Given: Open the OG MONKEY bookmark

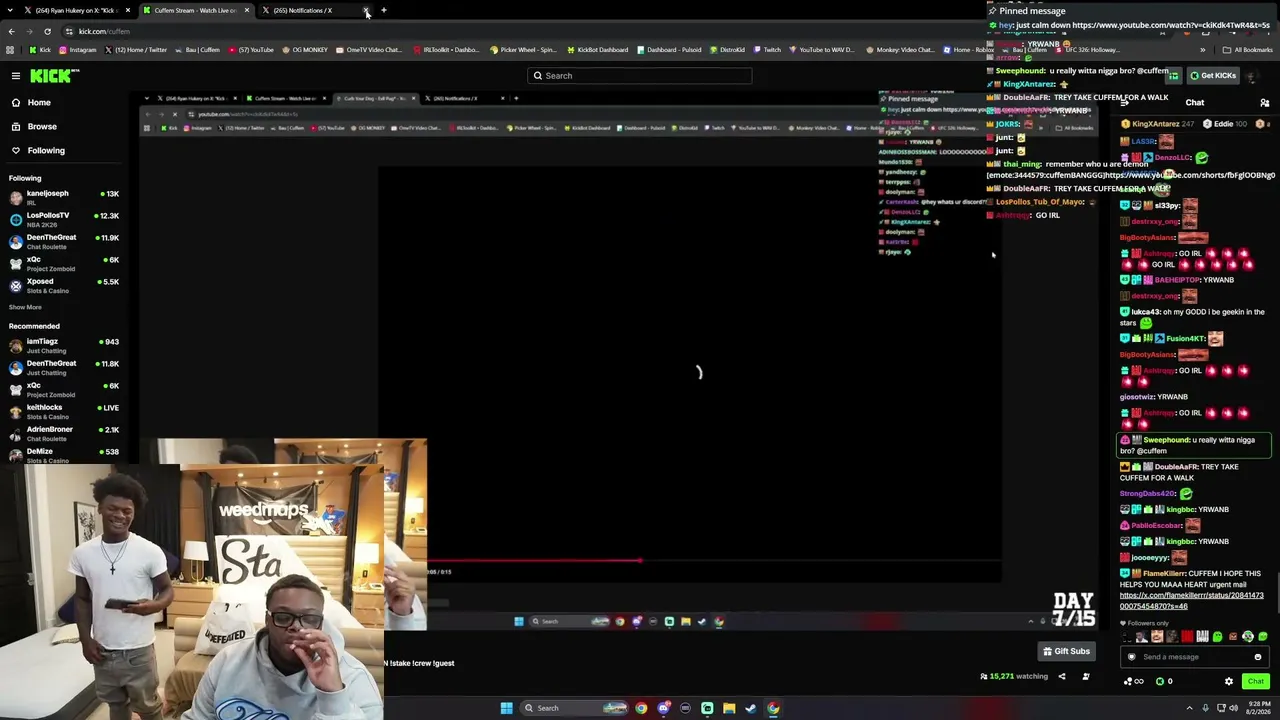Looking at the screenshot, I should coord(304,50).
